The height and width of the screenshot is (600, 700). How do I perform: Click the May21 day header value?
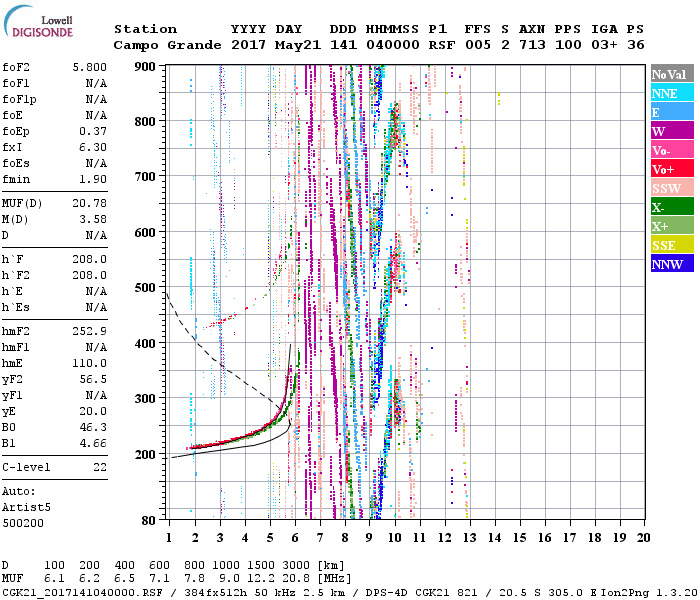[x=298, y=45]
